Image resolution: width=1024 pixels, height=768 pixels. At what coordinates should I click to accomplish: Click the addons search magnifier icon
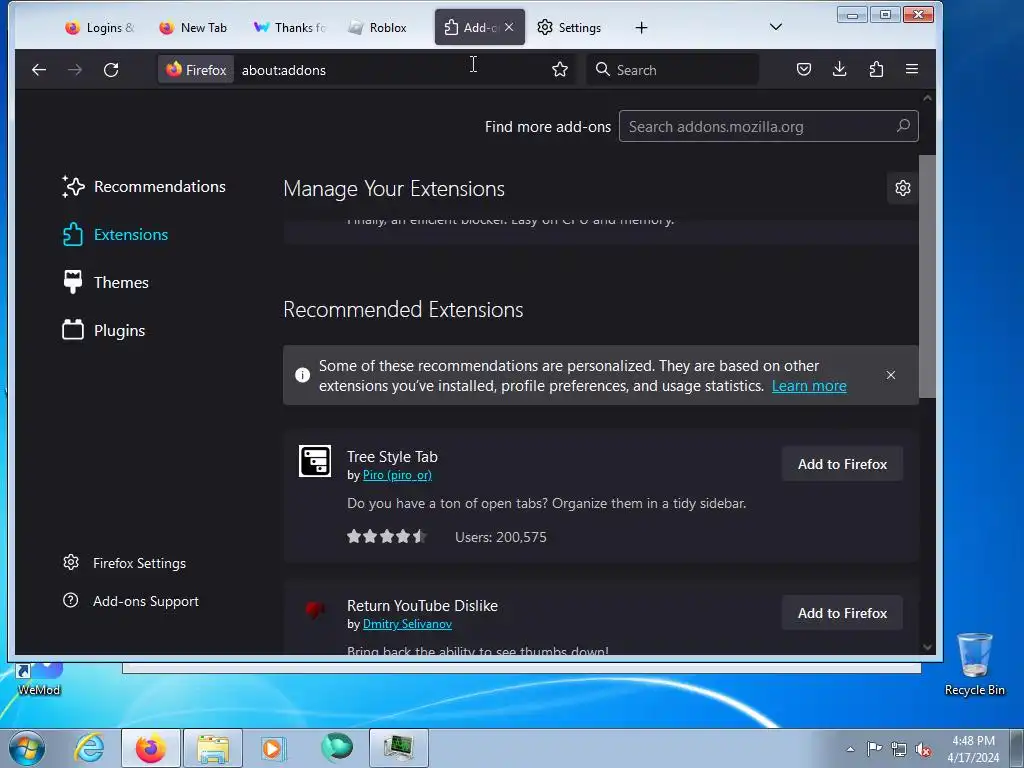[903, 125]
